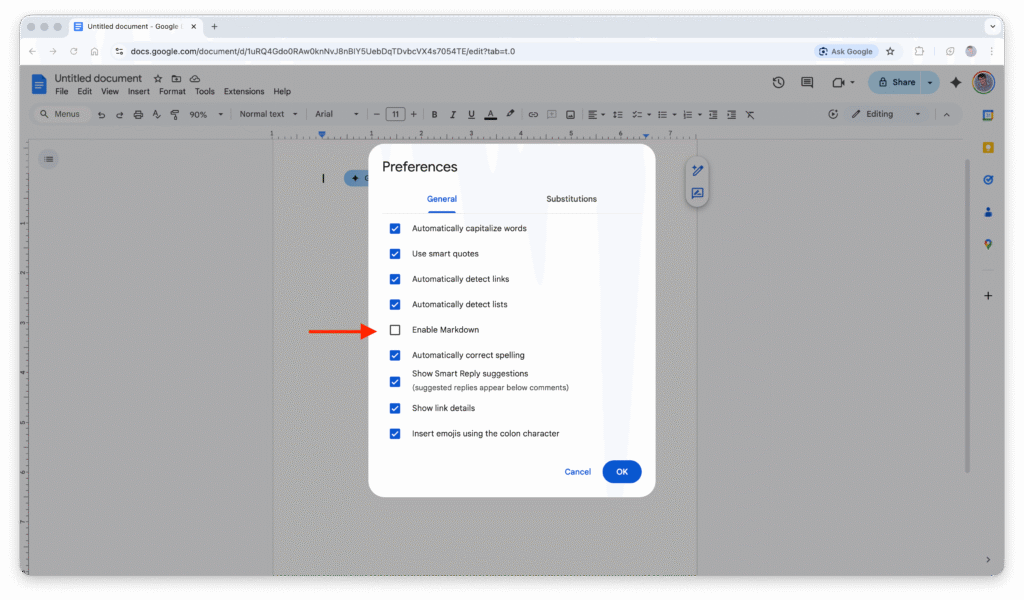Image resolution: width=1024 pixels, height=600 pixels.
Task: Click the version history clock icon
Action: point(779,83)
